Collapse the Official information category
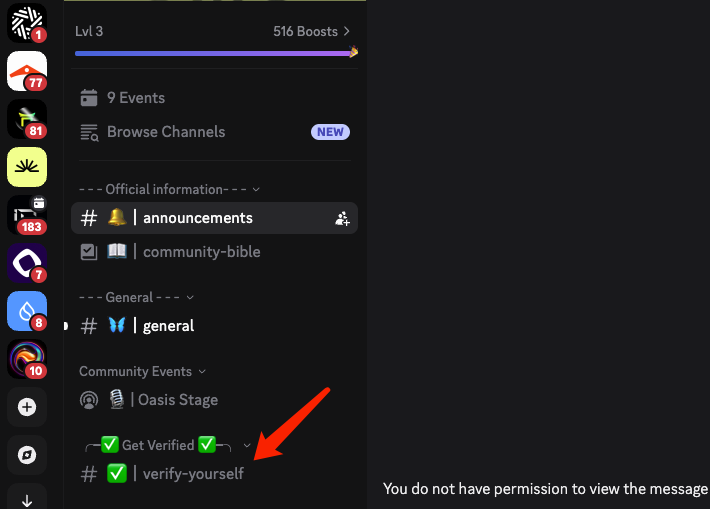The height and width of the screenshot is (509, 710). 168,189
